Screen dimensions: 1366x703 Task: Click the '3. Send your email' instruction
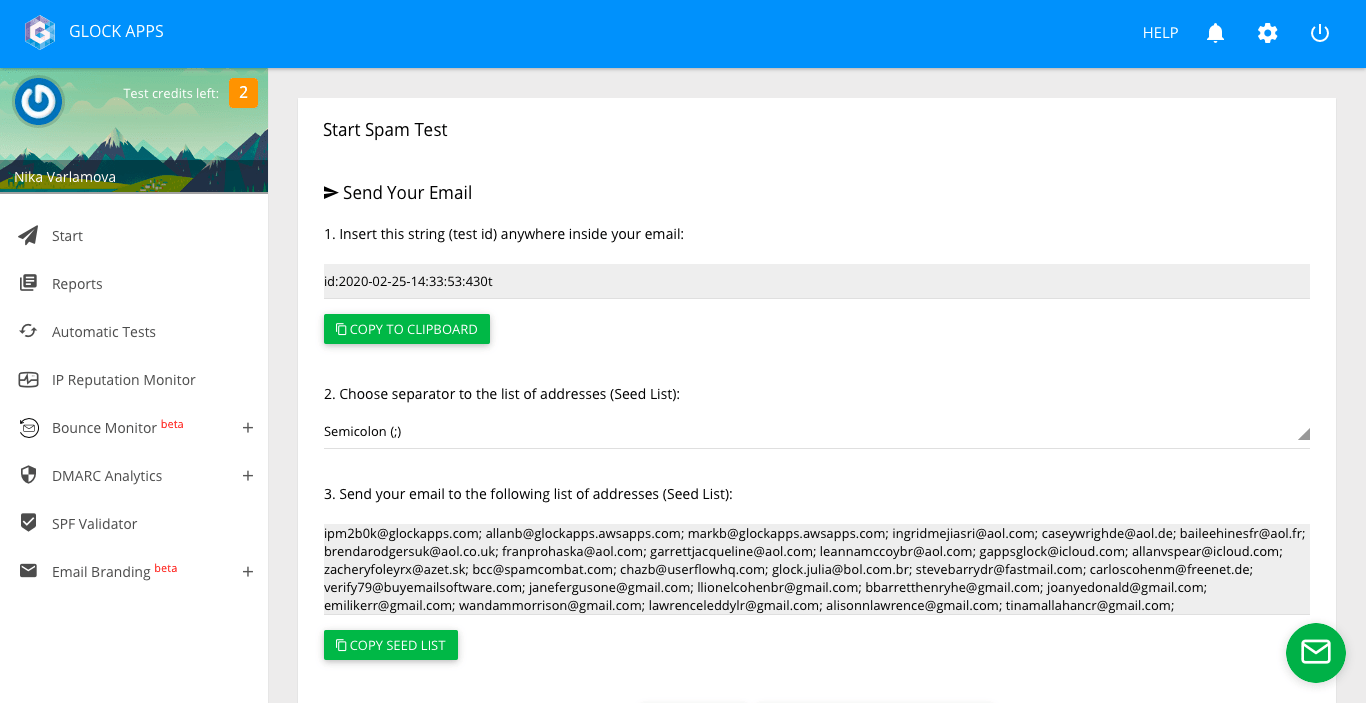tap(528, 494)
